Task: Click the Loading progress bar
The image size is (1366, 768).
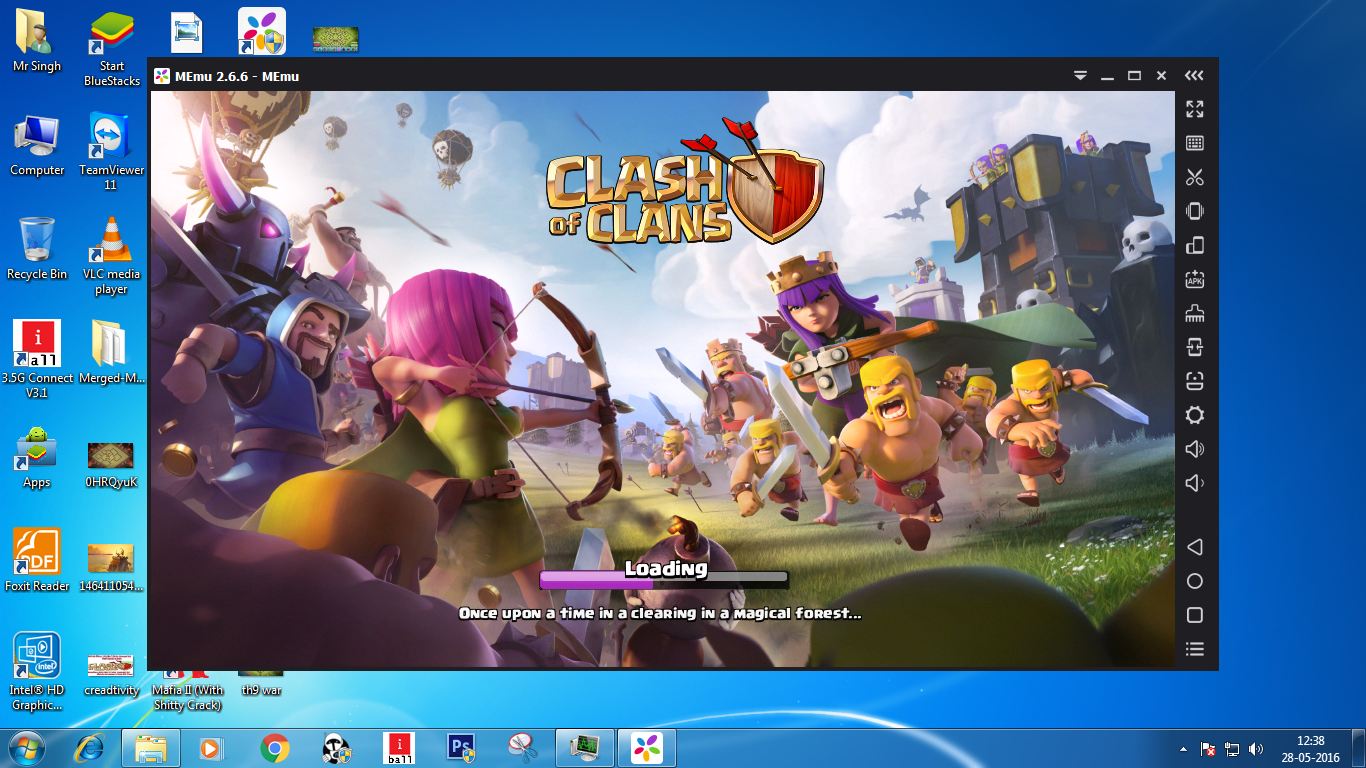Action: click(663, 579)
